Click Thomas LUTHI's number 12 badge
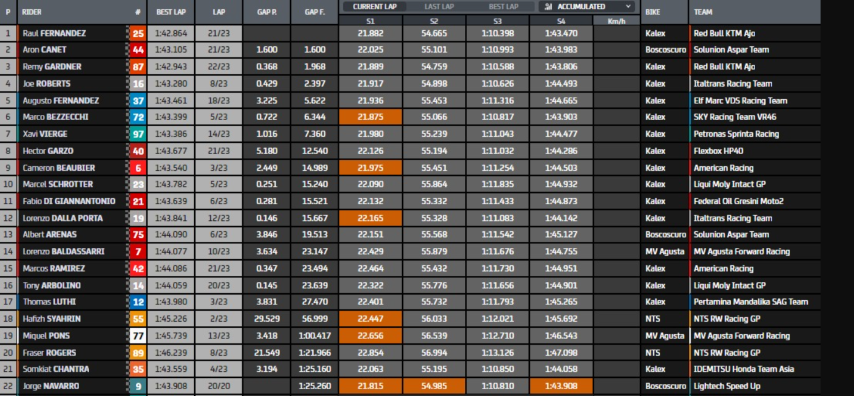 coord(138,302)
